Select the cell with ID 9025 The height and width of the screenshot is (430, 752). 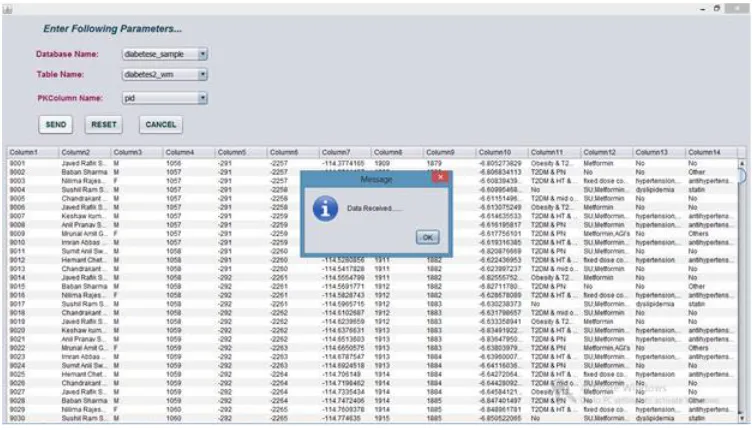point(33,374)
